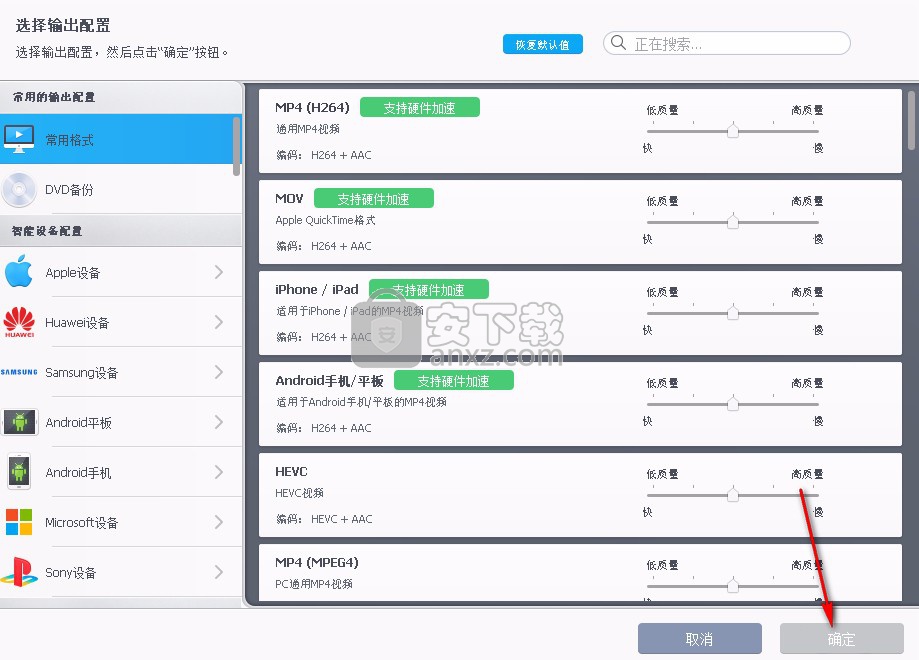The width and height of the screenshot is (919, 660).
Task: Select the HEVC format title
Action: pyautogui.click(x=291, y=471)
